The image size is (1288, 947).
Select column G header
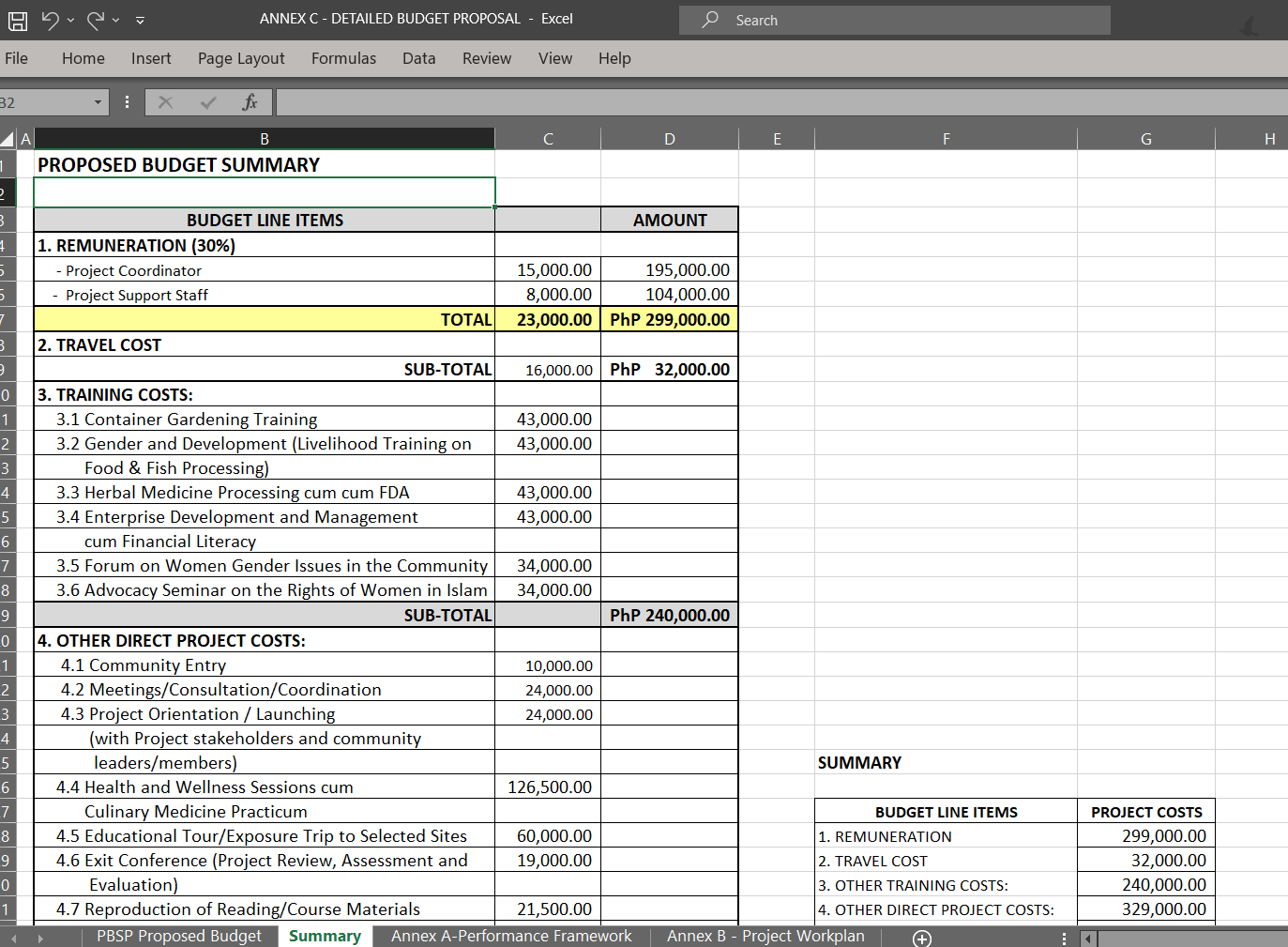pos(1146,139)
